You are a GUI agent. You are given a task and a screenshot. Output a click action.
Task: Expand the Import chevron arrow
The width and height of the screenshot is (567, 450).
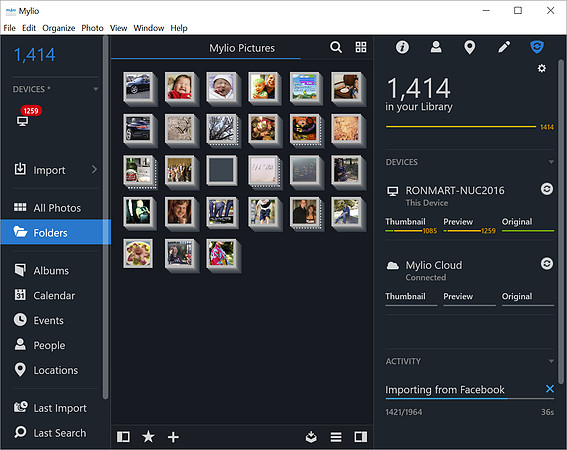point(94,169)
